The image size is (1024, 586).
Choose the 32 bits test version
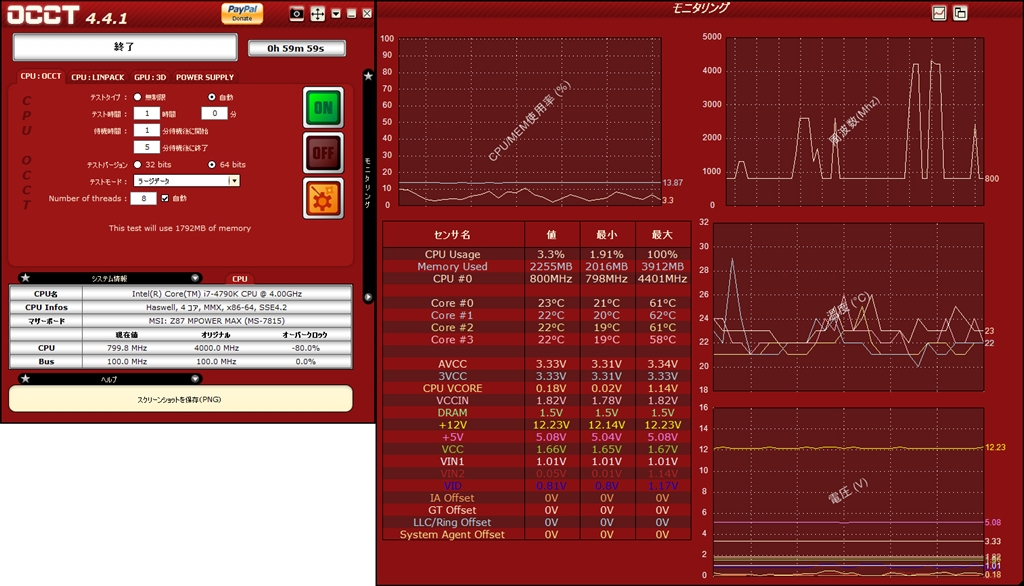pos(137,165)
